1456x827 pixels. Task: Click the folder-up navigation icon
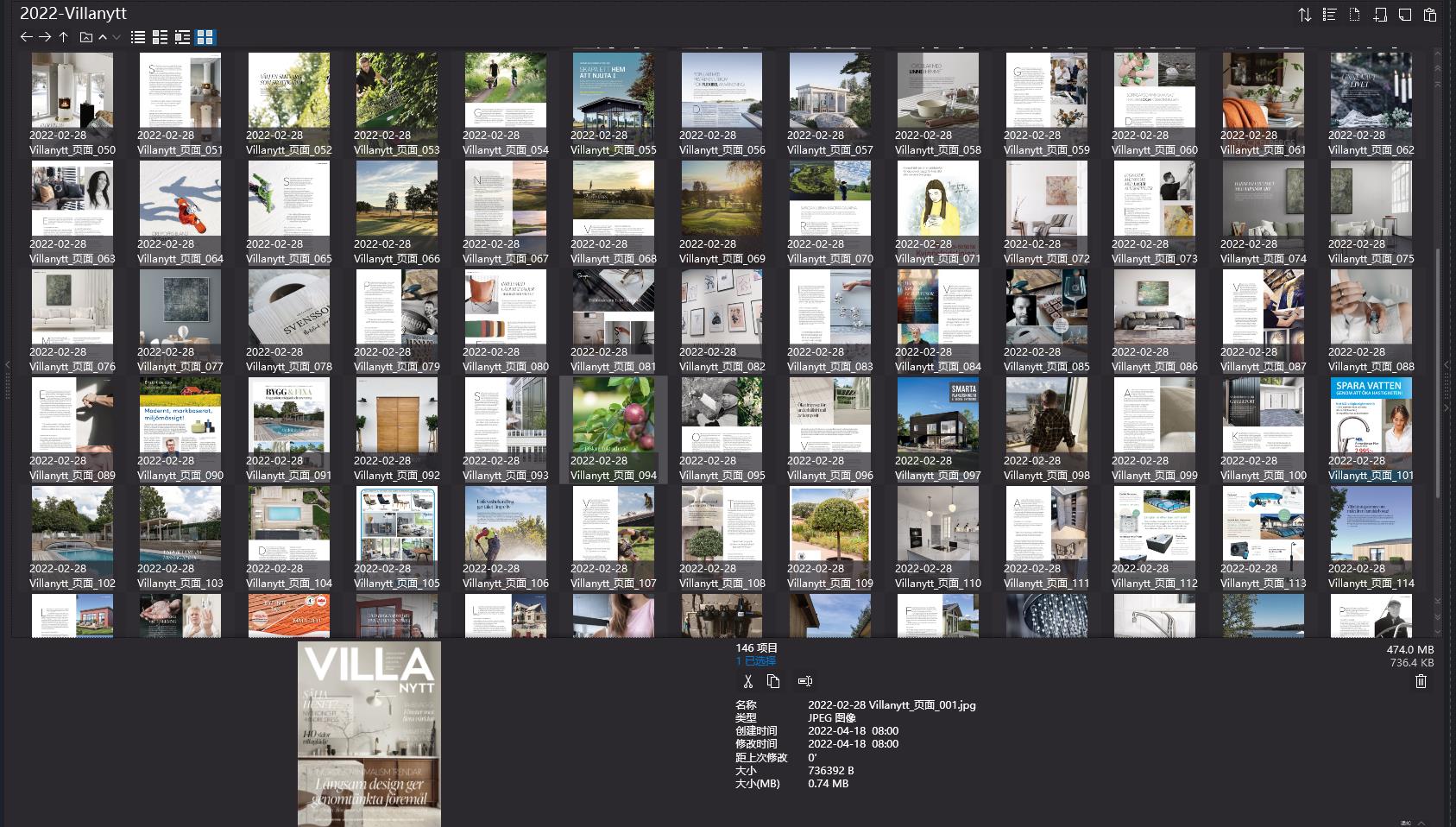85,37
